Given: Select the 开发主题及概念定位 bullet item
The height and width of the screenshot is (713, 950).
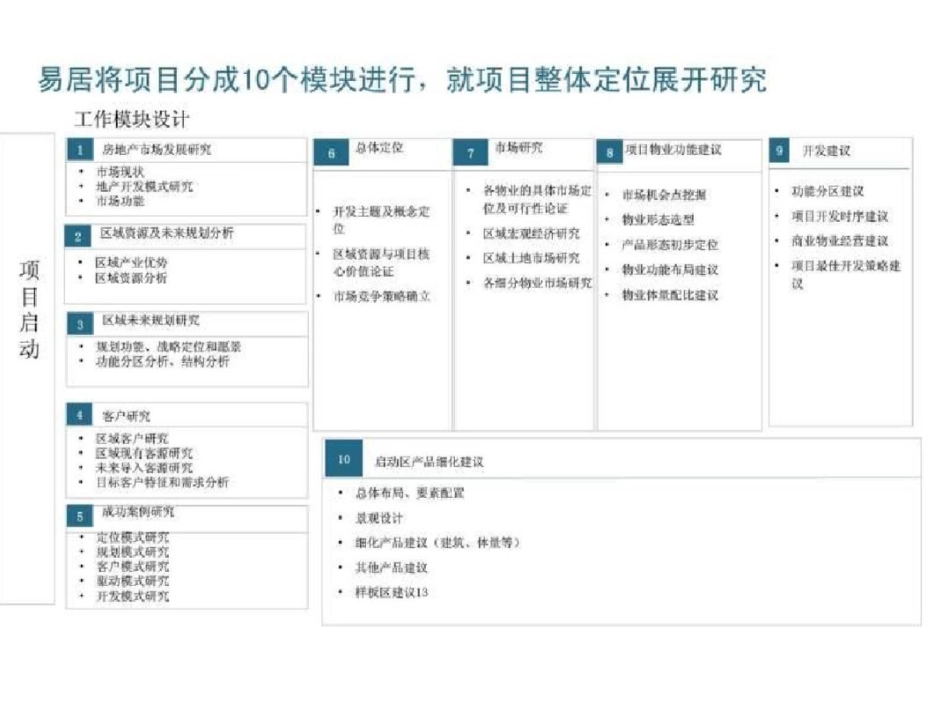Looking at the screenshot, I should tap(380, 219).
